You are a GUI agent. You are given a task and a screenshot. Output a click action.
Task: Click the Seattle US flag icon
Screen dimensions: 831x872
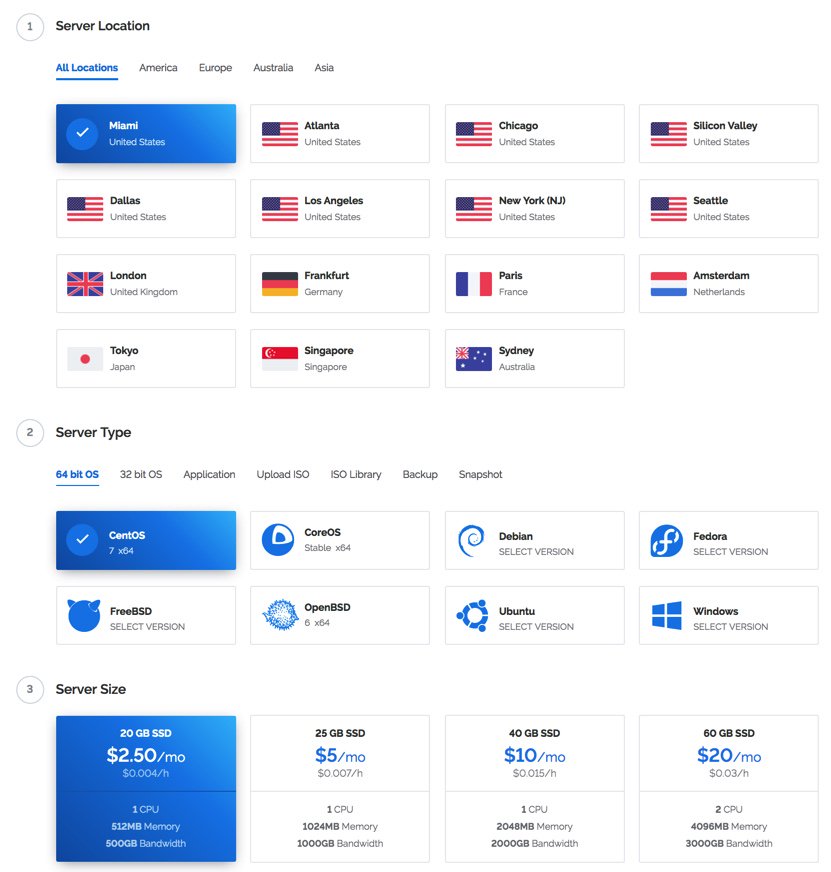tap(669, 209)
